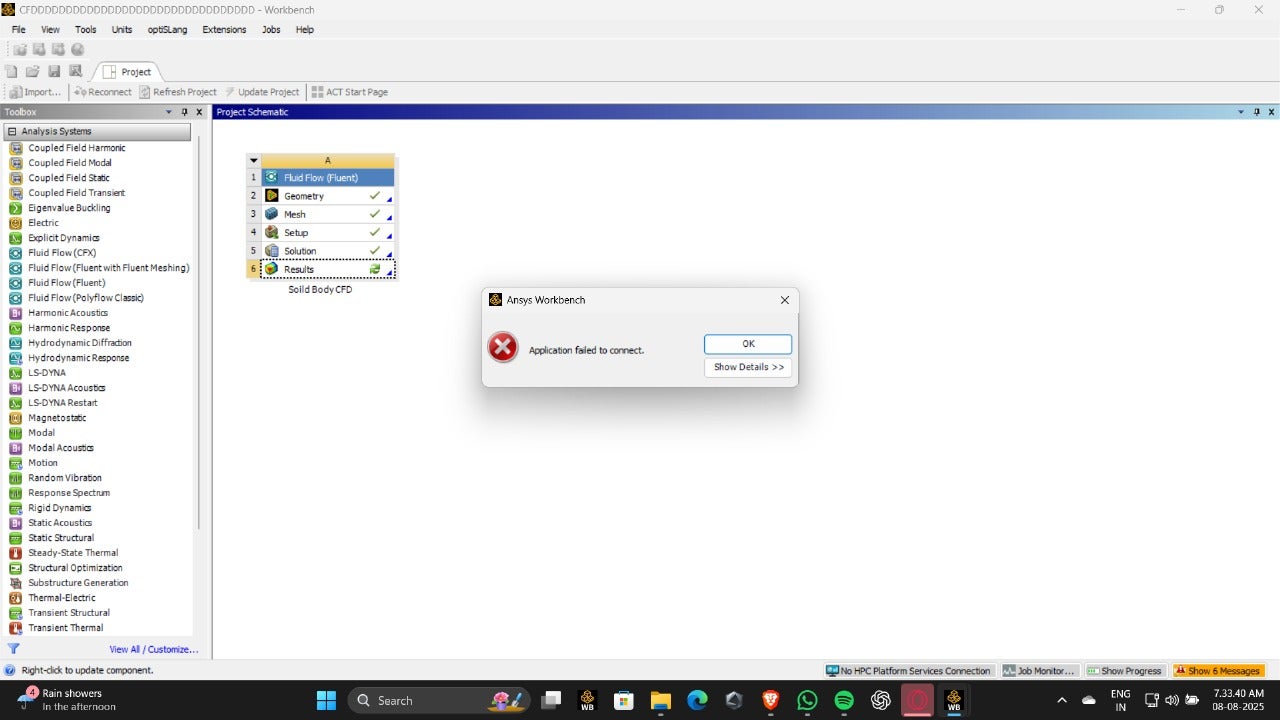Click Update Project in the toolbar
This screenshot has height=720, width=1280.
[262, 92]
